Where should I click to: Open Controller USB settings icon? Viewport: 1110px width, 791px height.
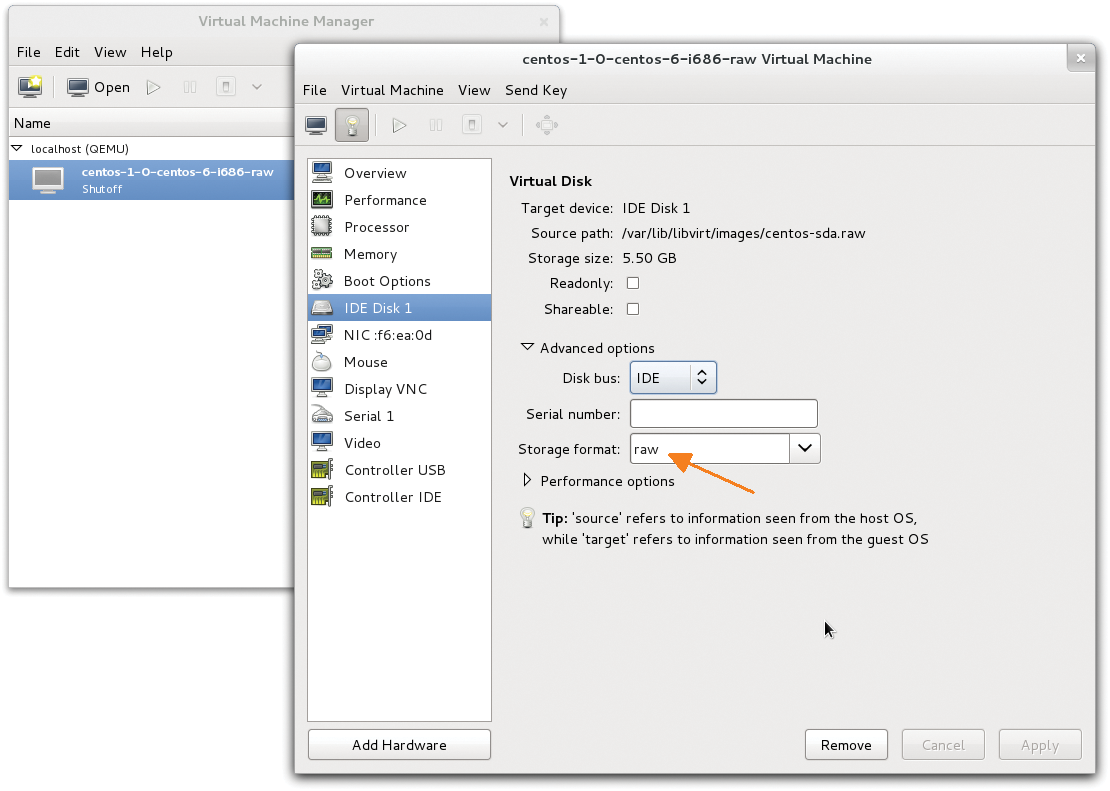322,470
